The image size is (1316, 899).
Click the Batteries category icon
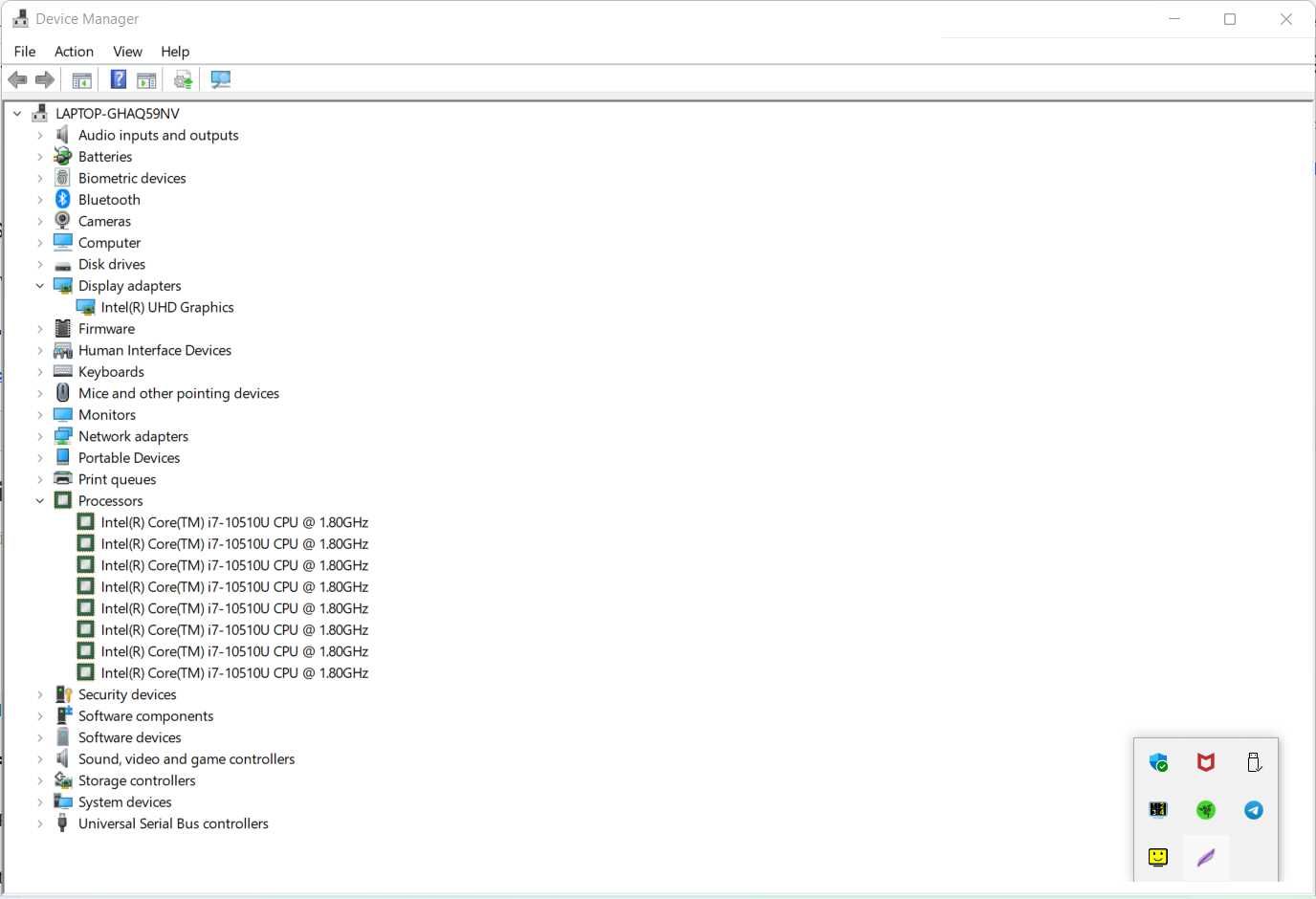point(63,156)
